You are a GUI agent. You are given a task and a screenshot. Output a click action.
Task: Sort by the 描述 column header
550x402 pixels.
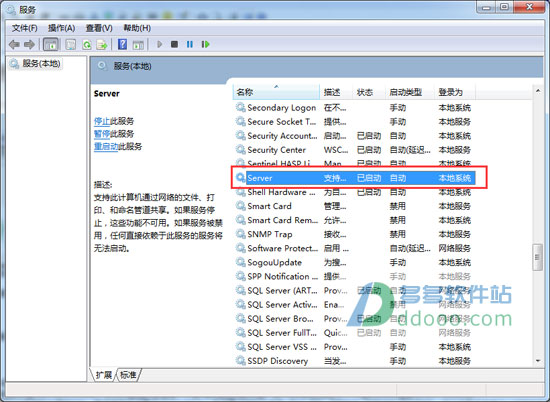click(336, 92)
